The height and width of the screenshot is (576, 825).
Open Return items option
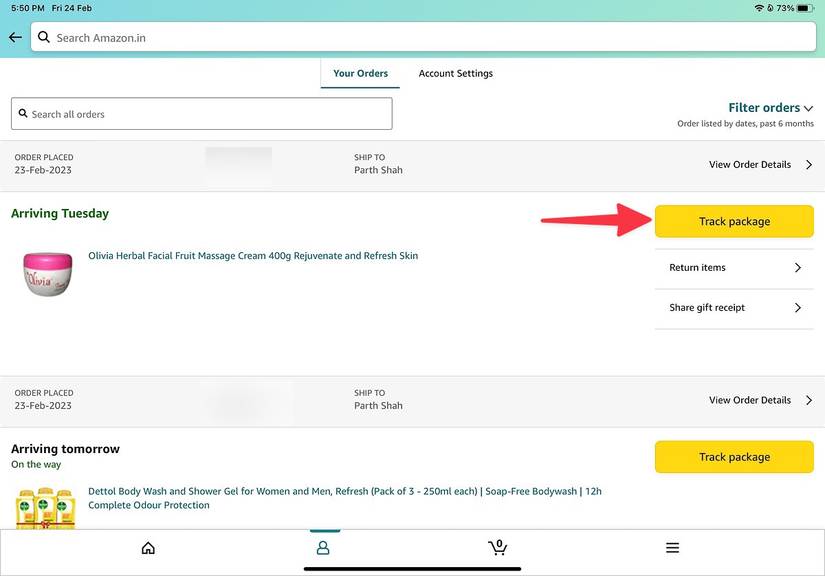[734, 268]
